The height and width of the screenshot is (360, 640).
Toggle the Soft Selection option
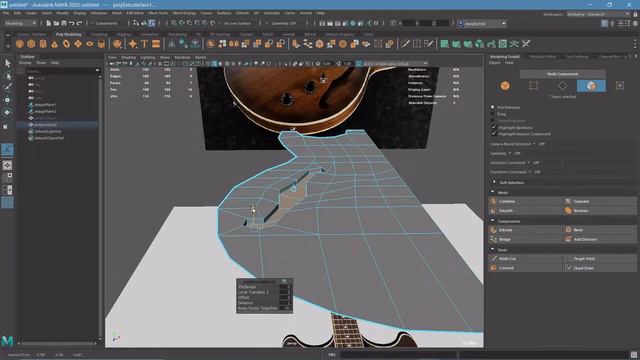click(x=511, y=182)
